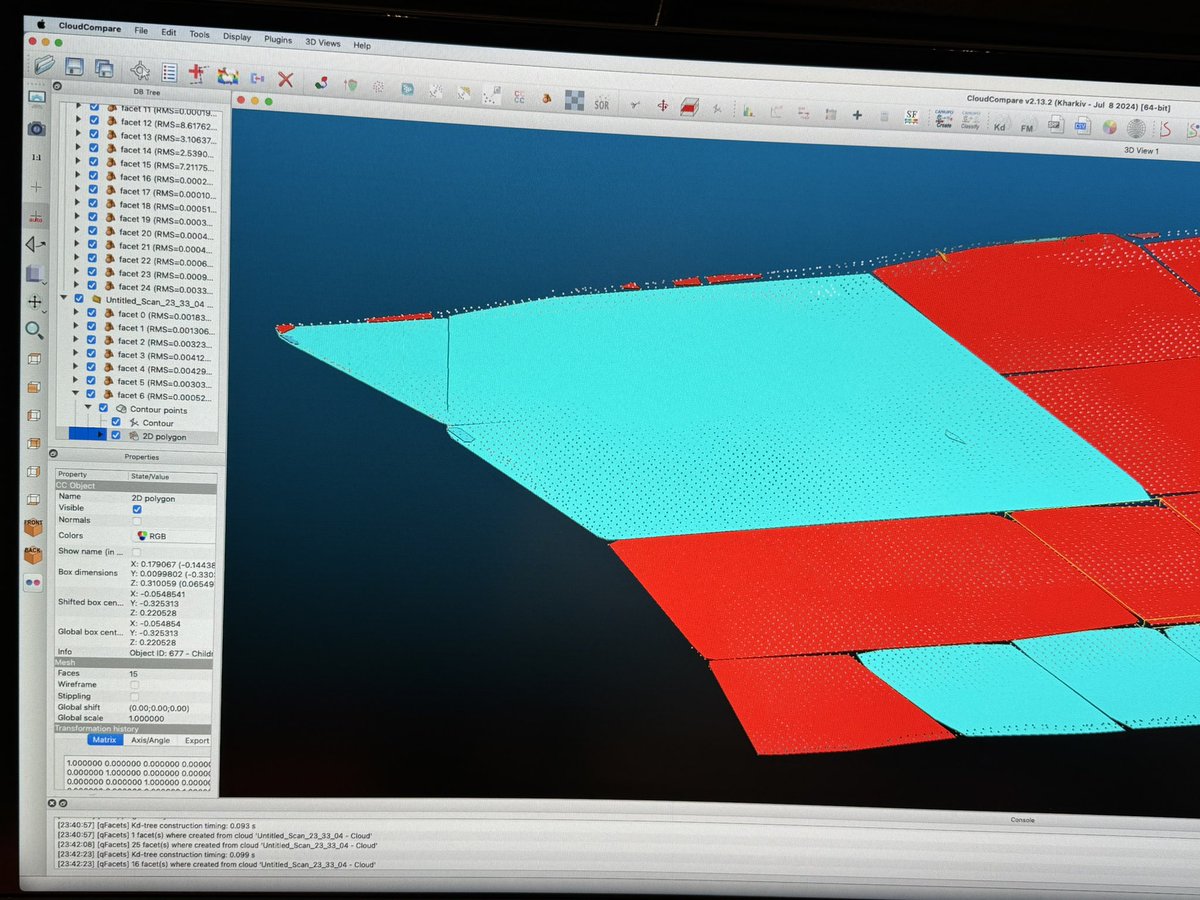The height and width of the screenshot is (900, 1200).
Task: Open the point list picking icon
Action: (169, 72)
